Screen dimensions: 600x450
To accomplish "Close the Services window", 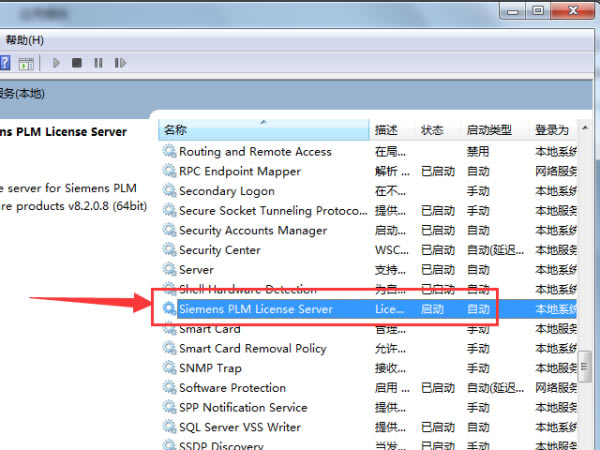I will tap(573, 11).
